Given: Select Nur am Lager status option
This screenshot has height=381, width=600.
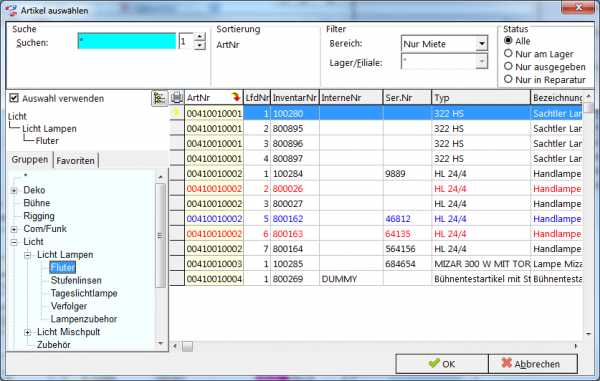Looking at the screenshot, I should pyautogui.click(x=508, y=54).
